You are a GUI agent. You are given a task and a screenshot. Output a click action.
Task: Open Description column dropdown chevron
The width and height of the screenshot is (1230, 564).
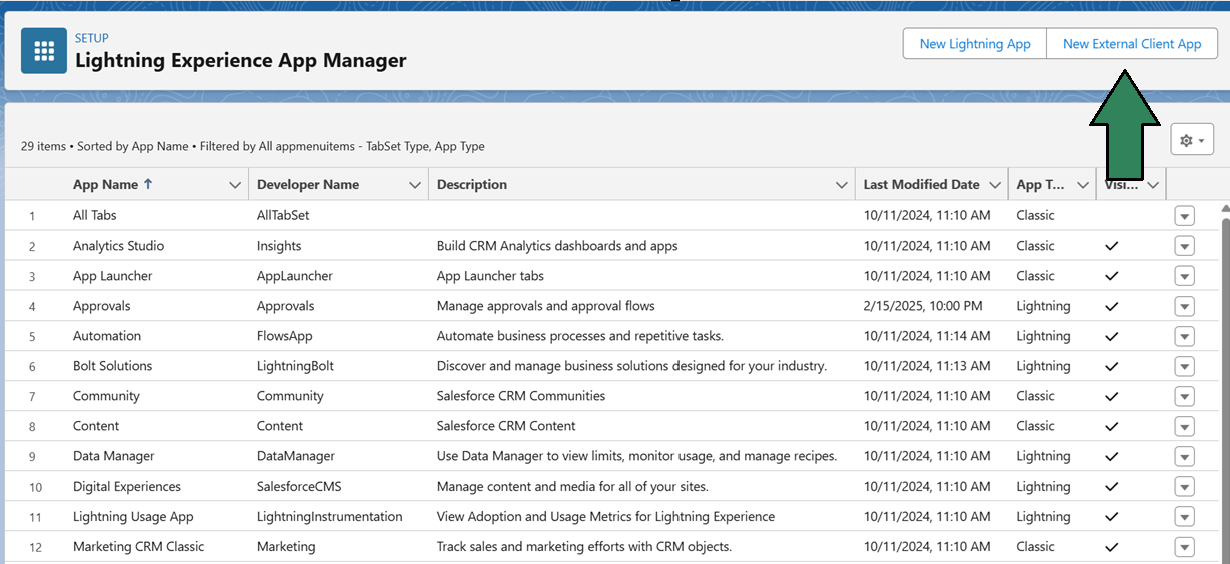pos(842,185)
